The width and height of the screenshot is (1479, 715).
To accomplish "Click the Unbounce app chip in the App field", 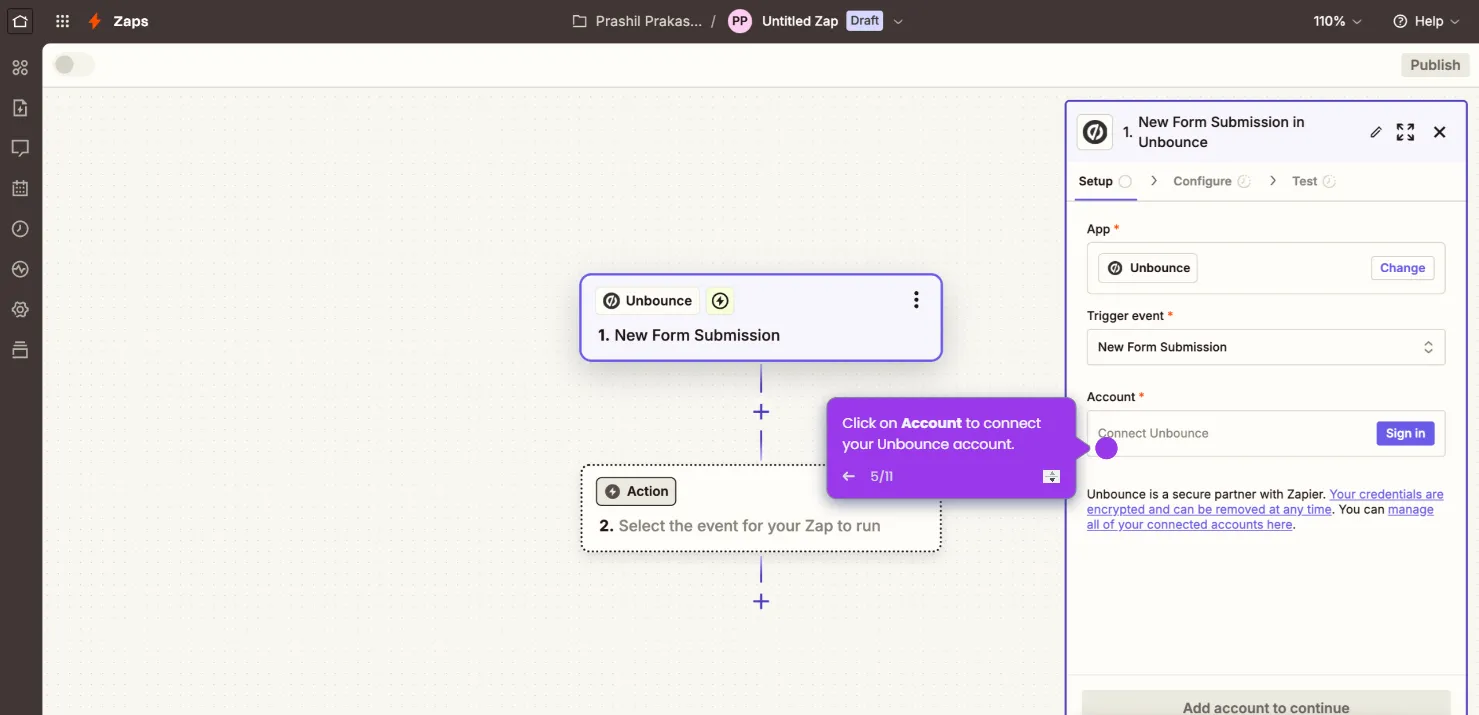I will pyautogui.click(x=1148, y=268).
